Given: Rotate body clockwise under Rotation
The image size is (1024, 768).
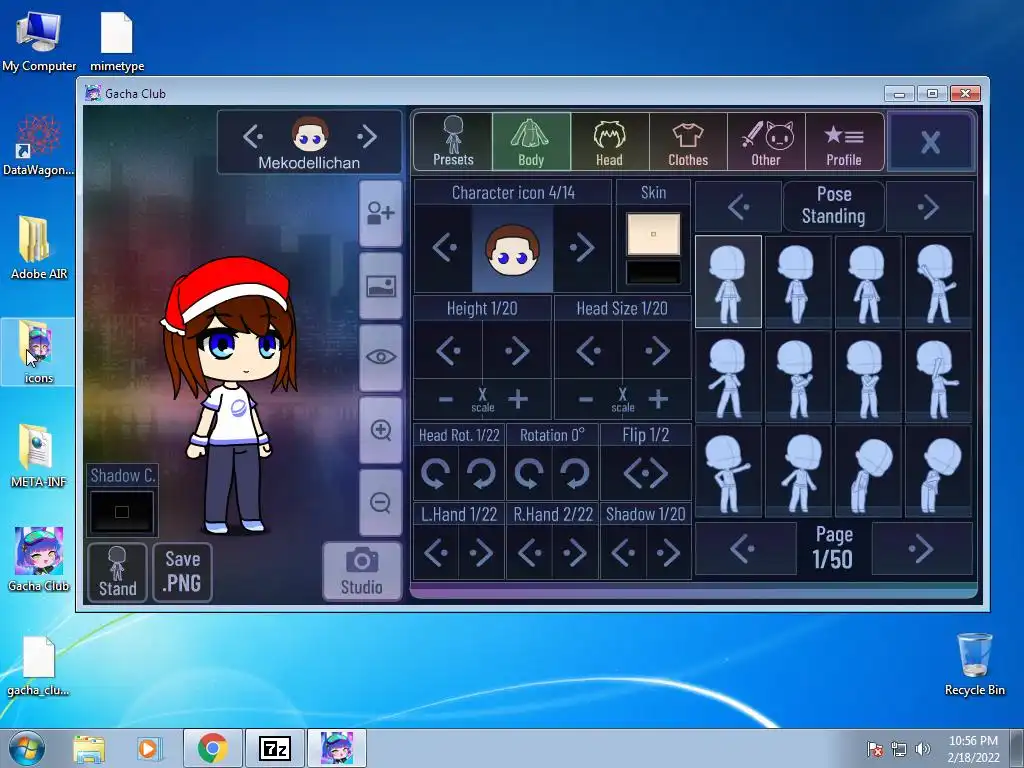Looking at the screenshot, I should point(575,473).
